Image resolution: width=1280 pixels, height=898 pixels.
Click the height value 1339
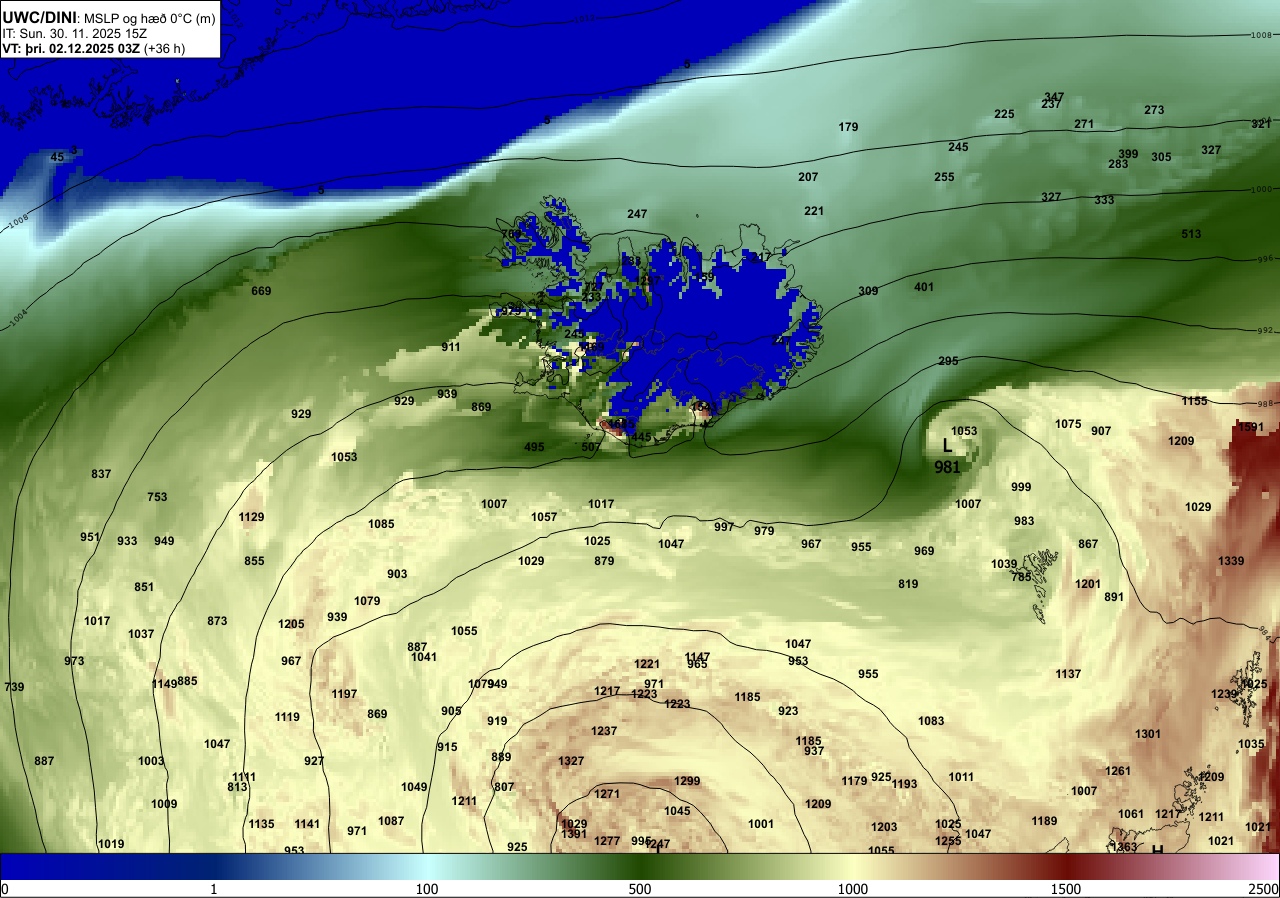(x=1231, y=561)
